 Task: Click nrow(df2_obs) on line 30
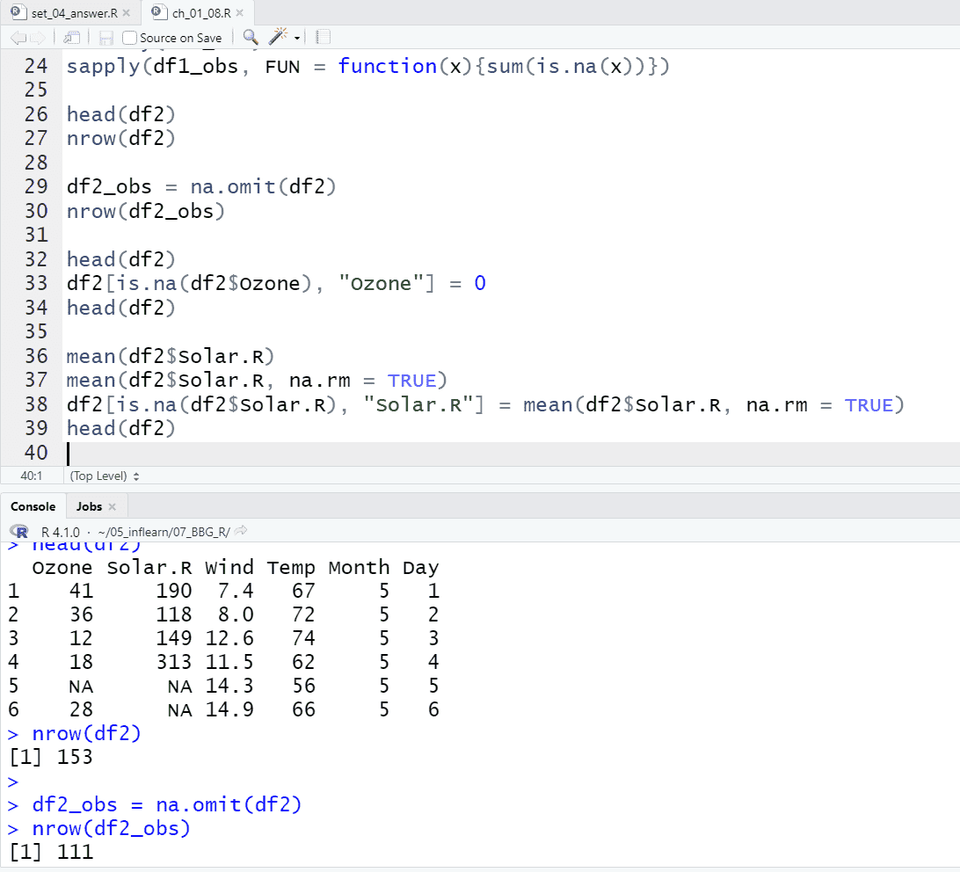click(x=146, y=211)
